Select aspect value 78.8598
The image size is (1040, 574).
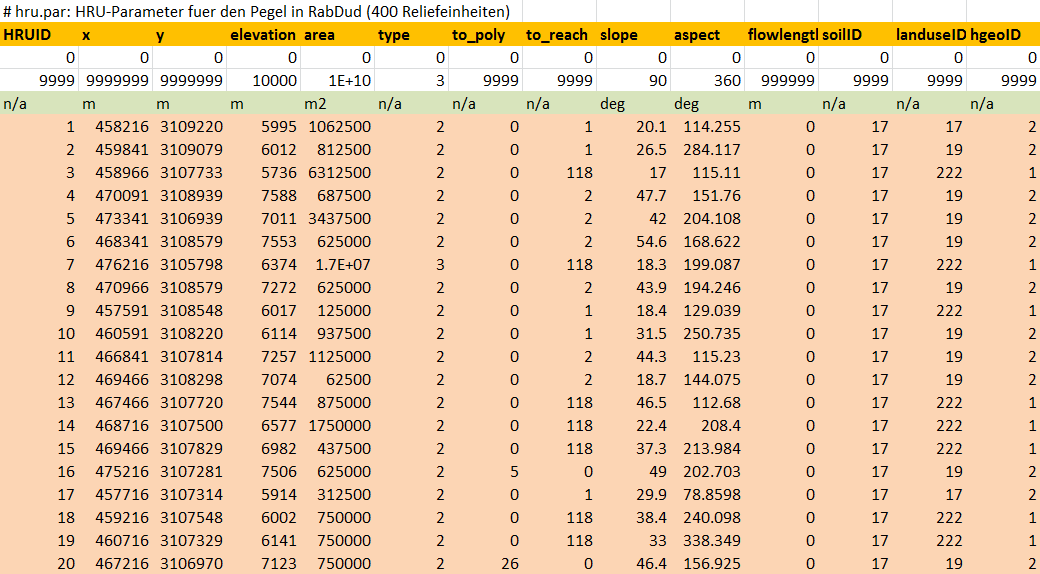pyautogui.click(x=708, y=494)
